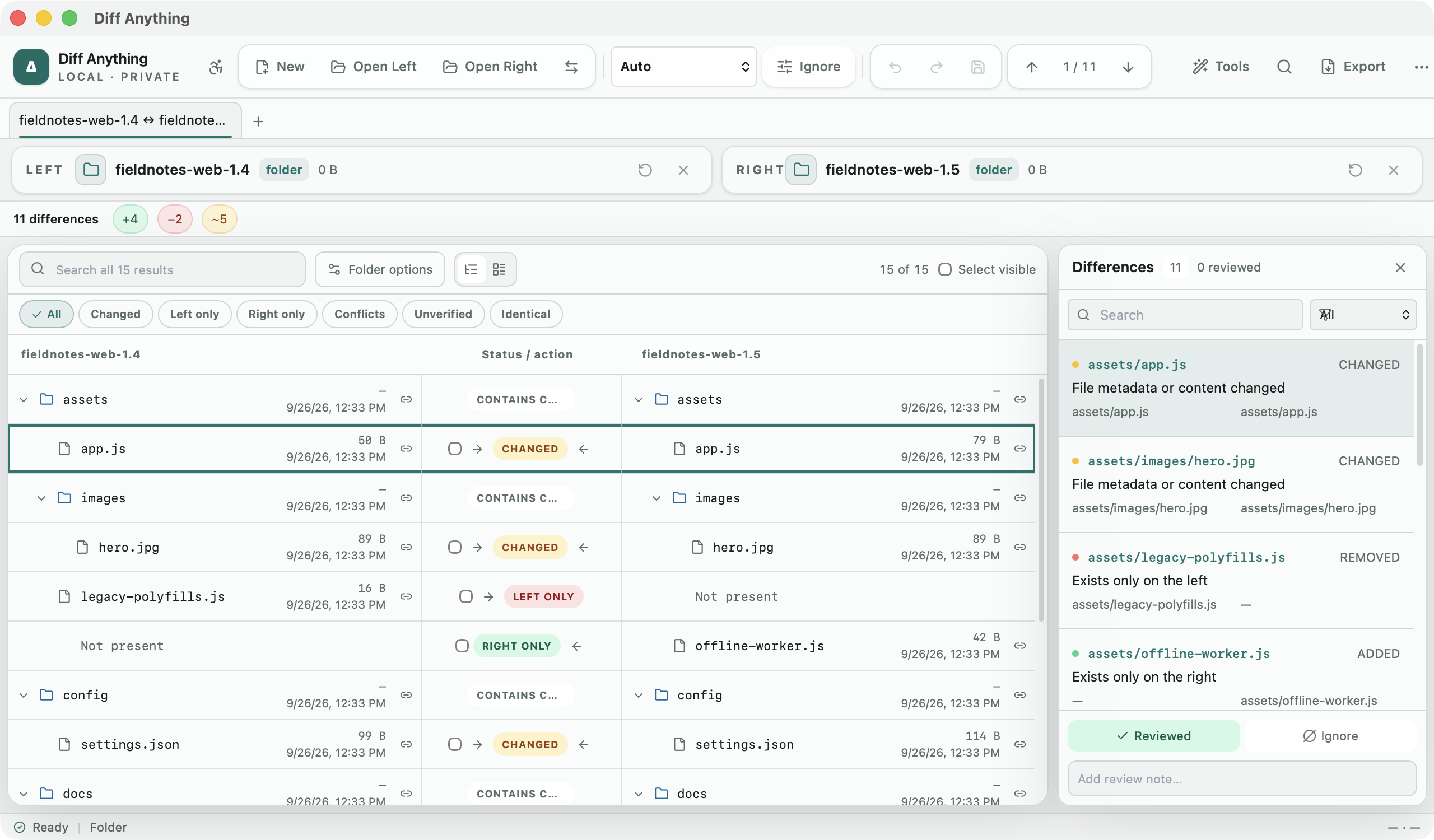Tick the hero.jpg row checkbox
Viewport: 1434px width, 840px height.
(x=455, y=547)
